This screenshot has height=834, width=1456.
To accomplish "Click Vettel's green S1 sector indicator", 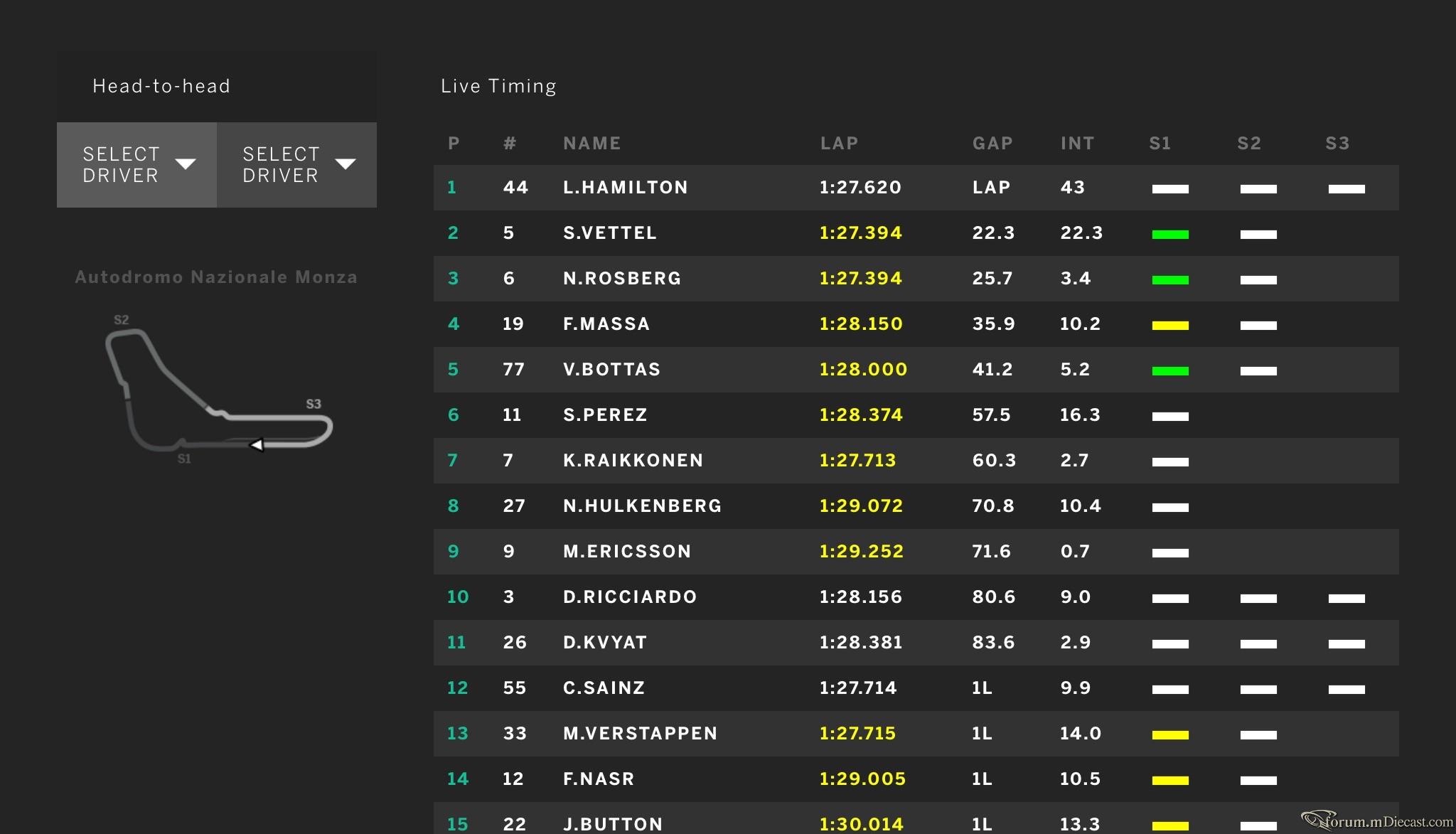I will click(x=1170, y=234).
